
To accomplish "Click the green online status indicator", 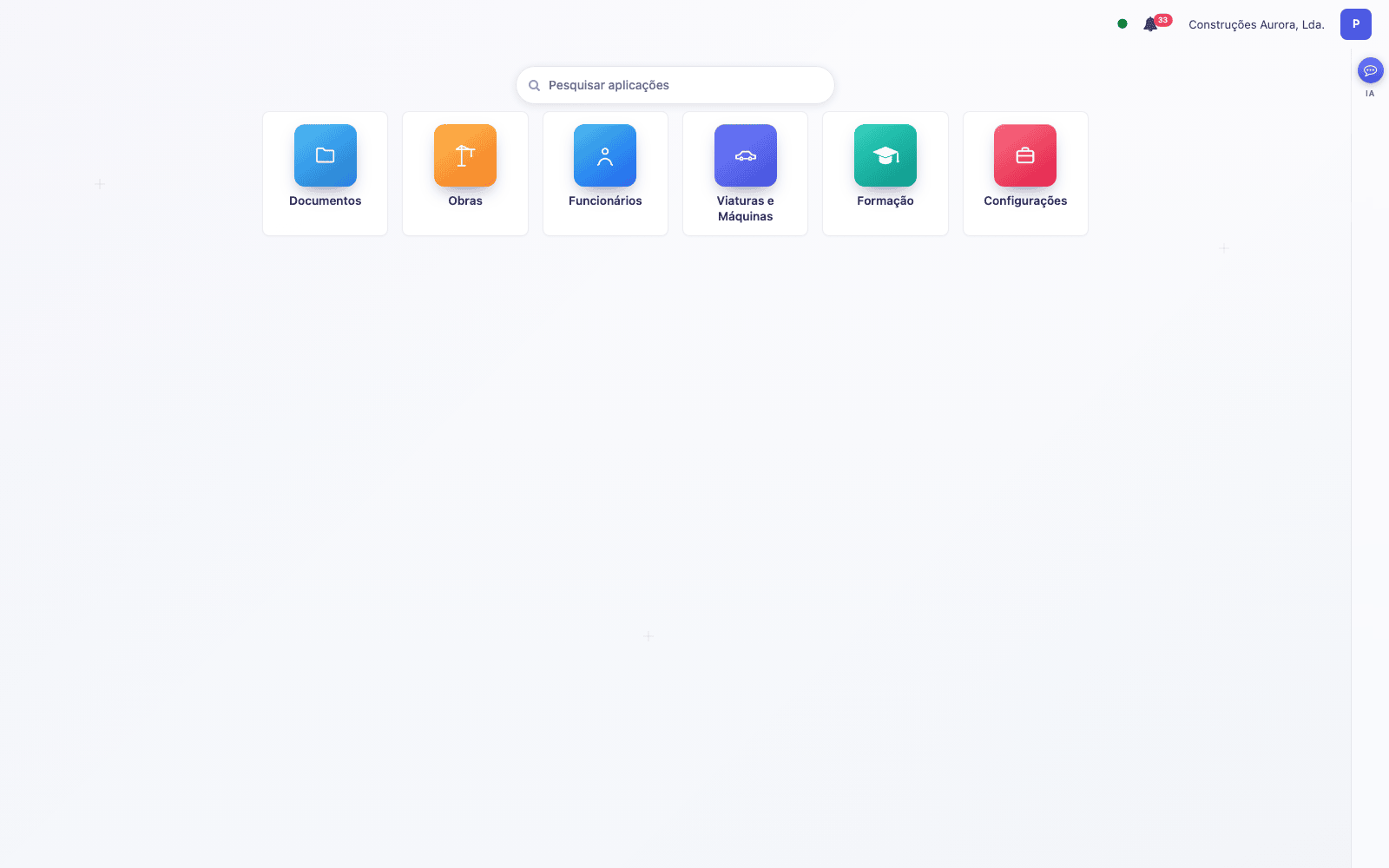I will coord(1122,24).
